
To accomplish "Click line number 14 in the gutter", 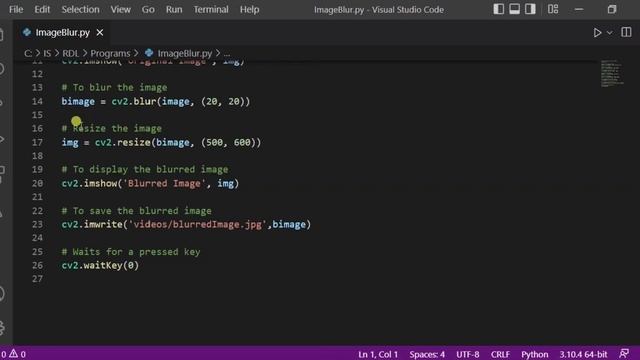I will click(x=37, y=101).
